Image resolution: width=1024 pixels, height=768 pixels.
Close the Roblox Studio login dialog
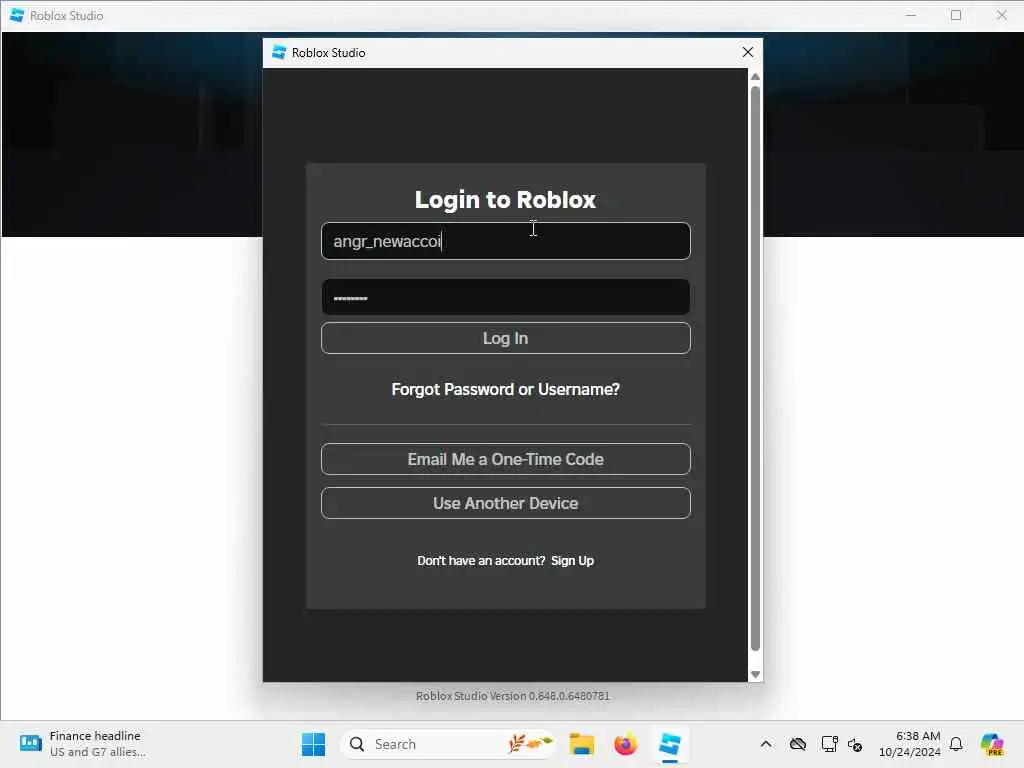point(748,52)
